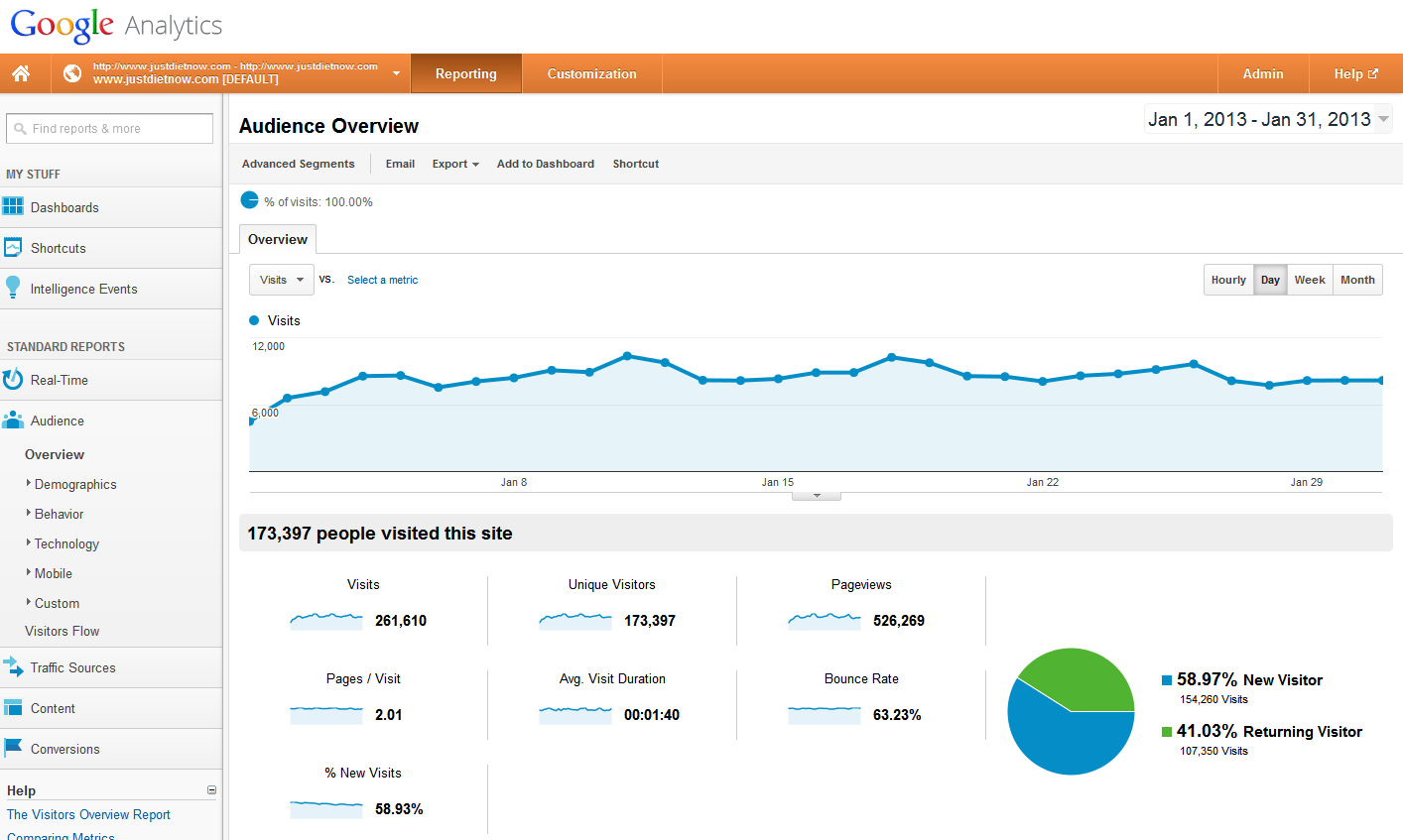This screenshot has height=840, width=1403.
Task: Click the Select a metric link
Action: pyautogui.click(x=382, y=280)
